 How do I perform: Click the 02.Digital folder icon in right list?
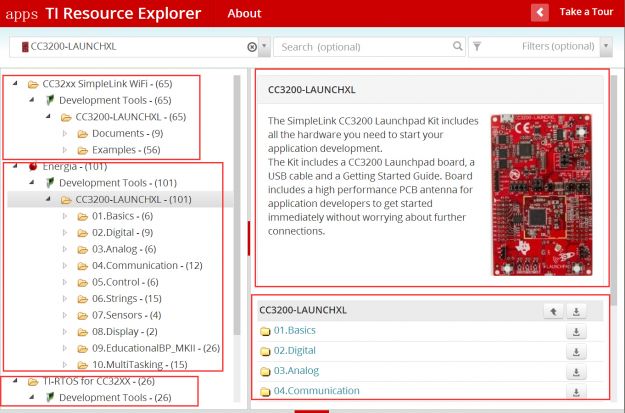tap(265, 351)
